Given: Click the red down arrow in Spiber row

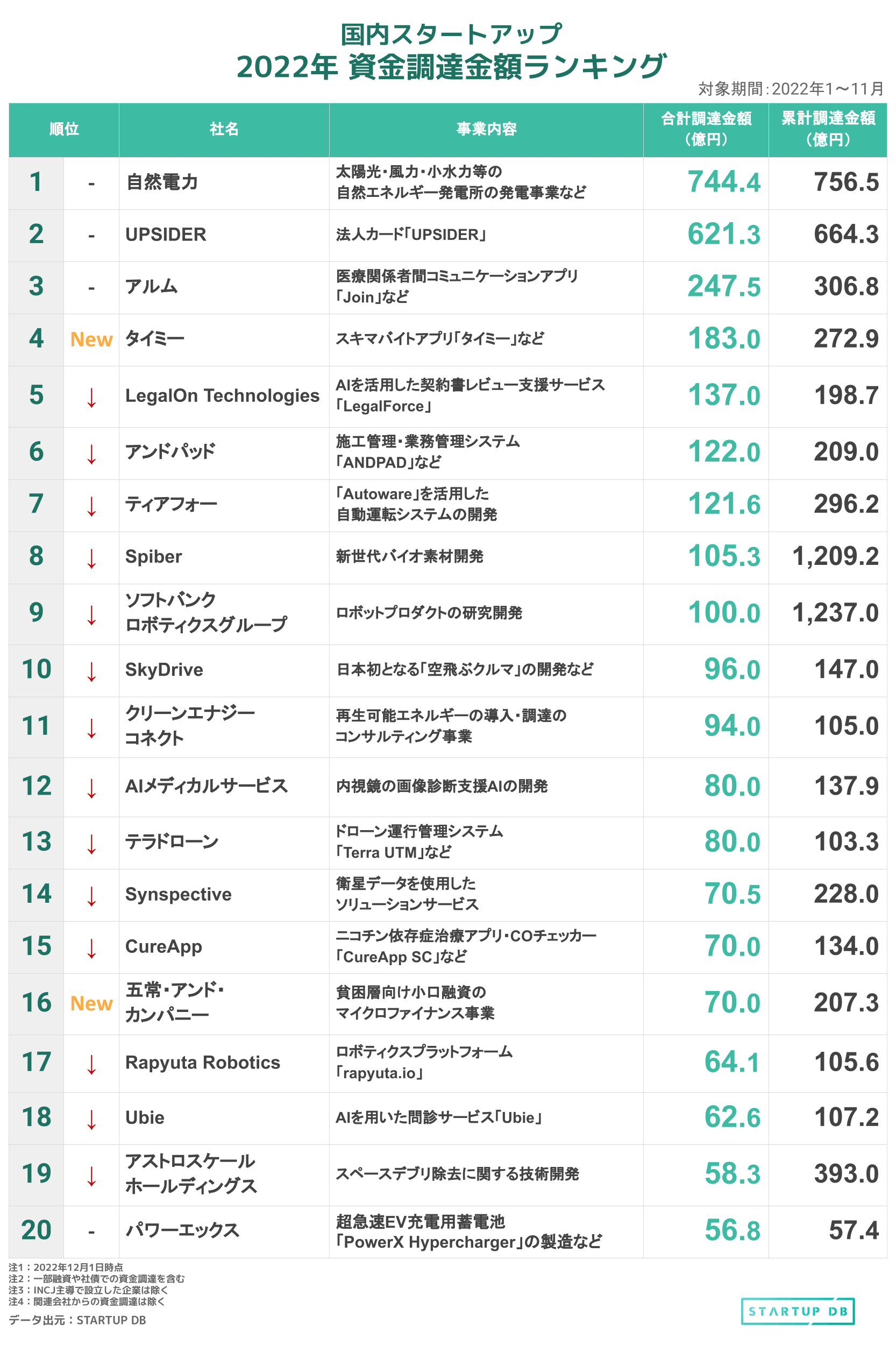Looking at the screenshot, I should coord(91,558).
